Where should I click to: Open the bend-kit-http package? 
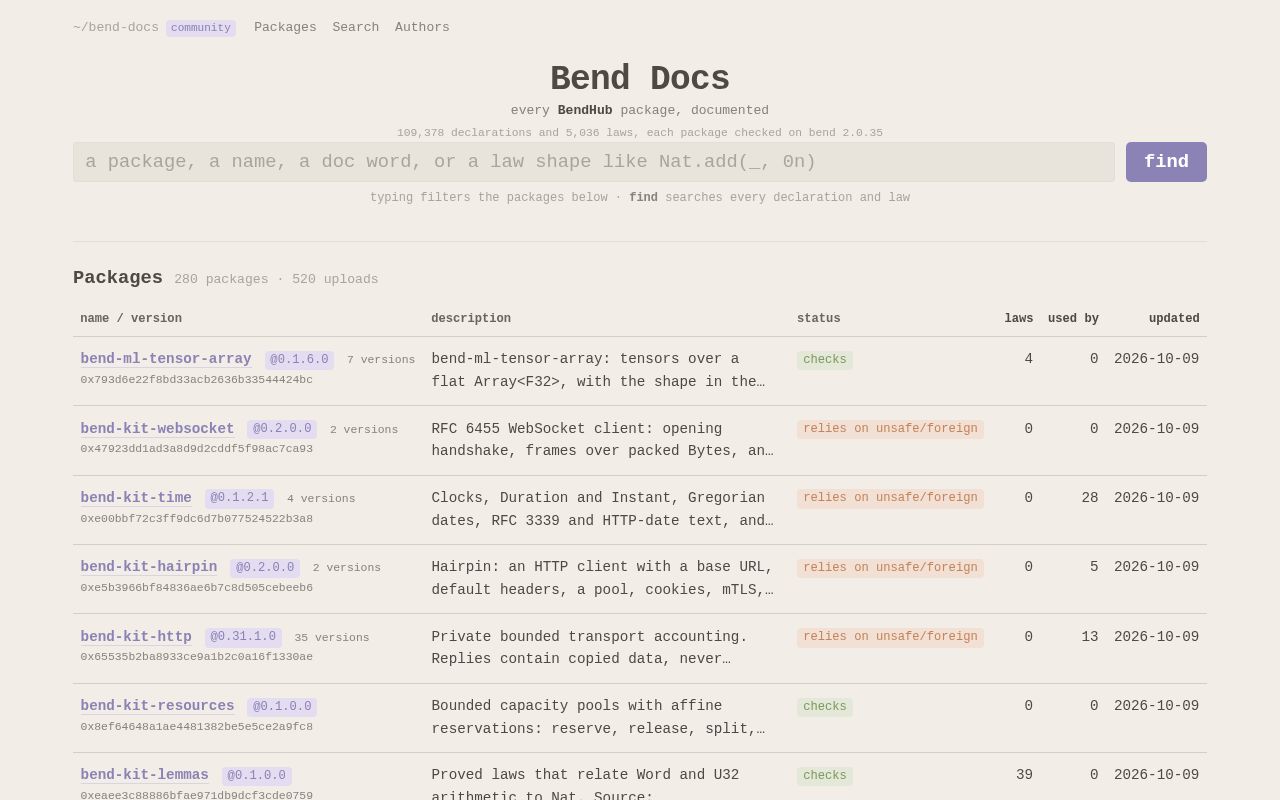click(x=136, y=637)
